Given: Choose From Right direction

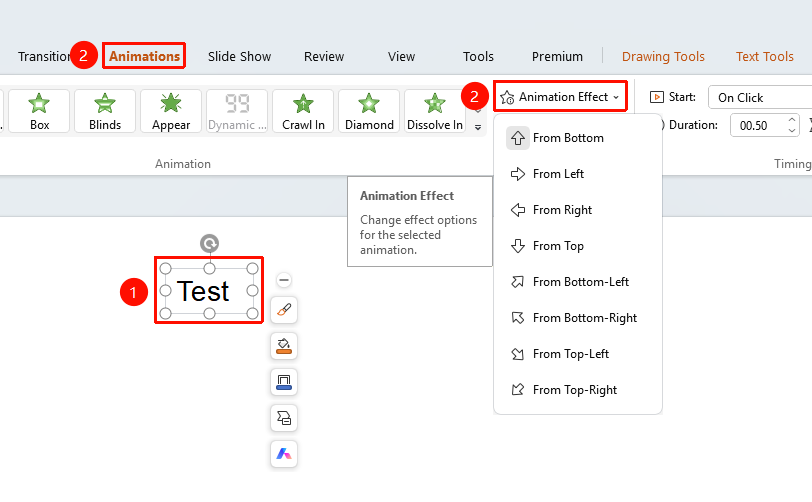Looking at the screenshot, I should click(x=578, y=210).
